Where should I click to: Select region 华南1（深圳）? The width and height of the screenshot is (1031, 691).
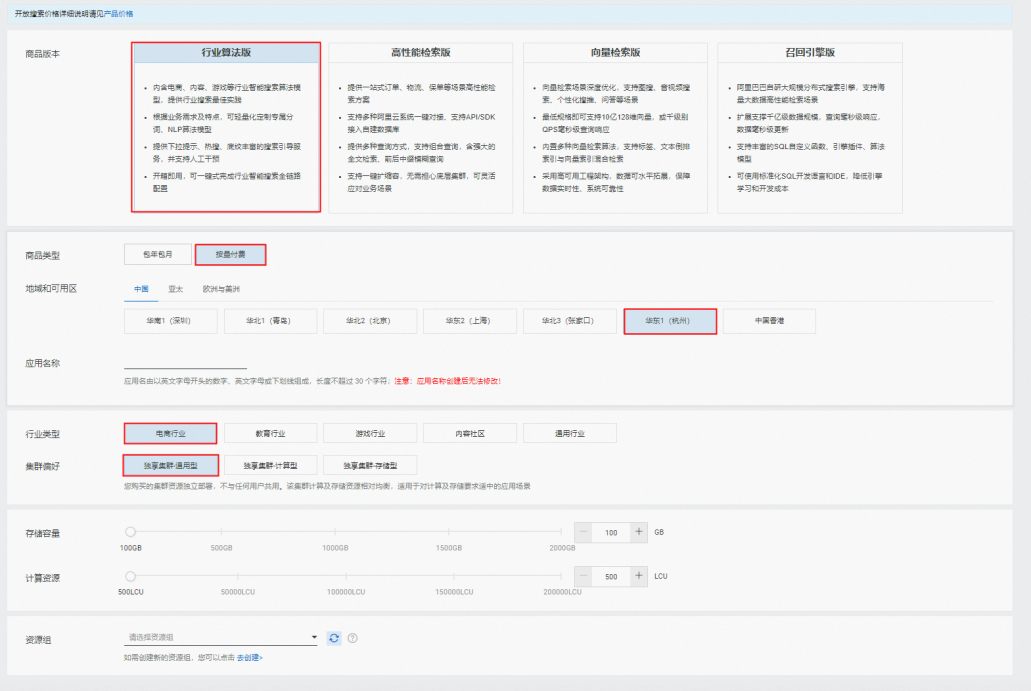(170, 321)
